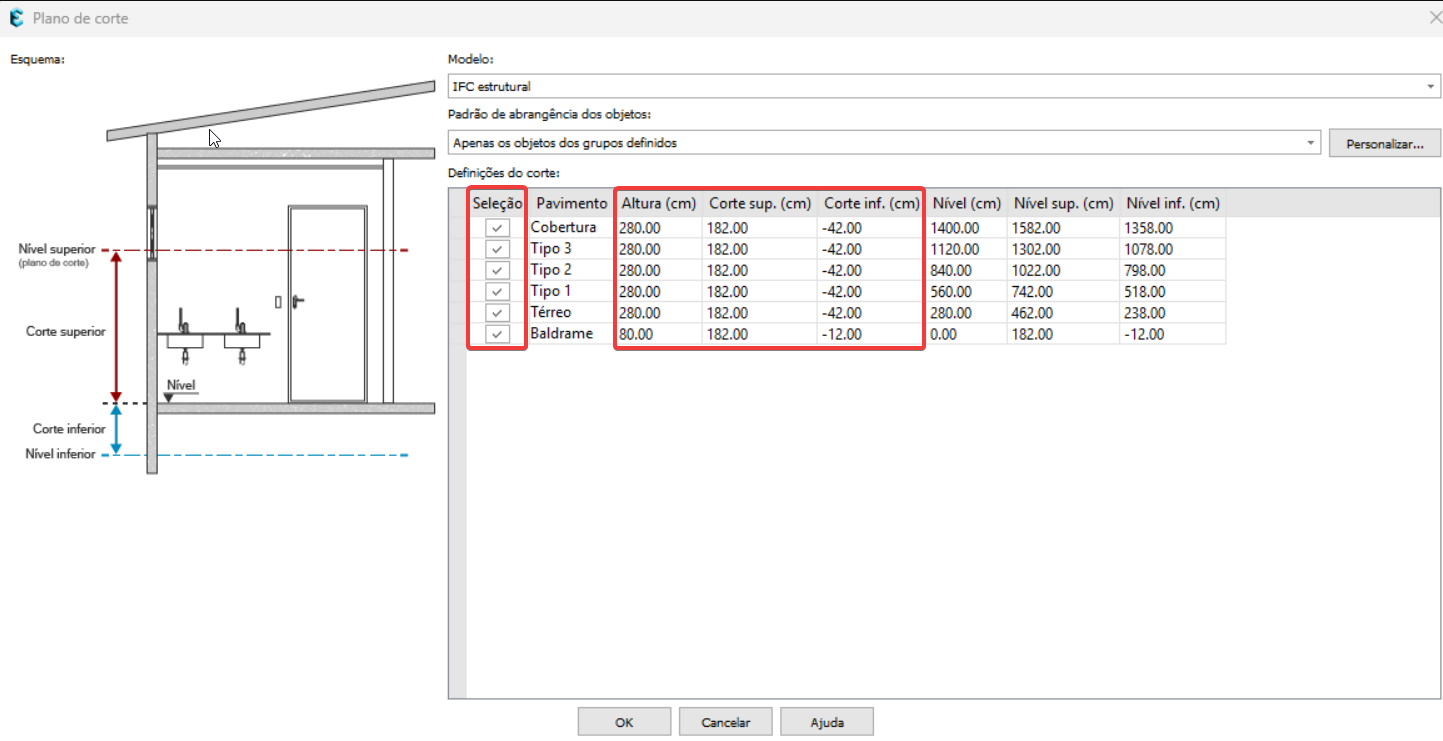Image resolution: width=1443 pixels, height=741 pixels.
Task: Select Corte inf. cell for Tipo 1
Action: pos(870,292)
